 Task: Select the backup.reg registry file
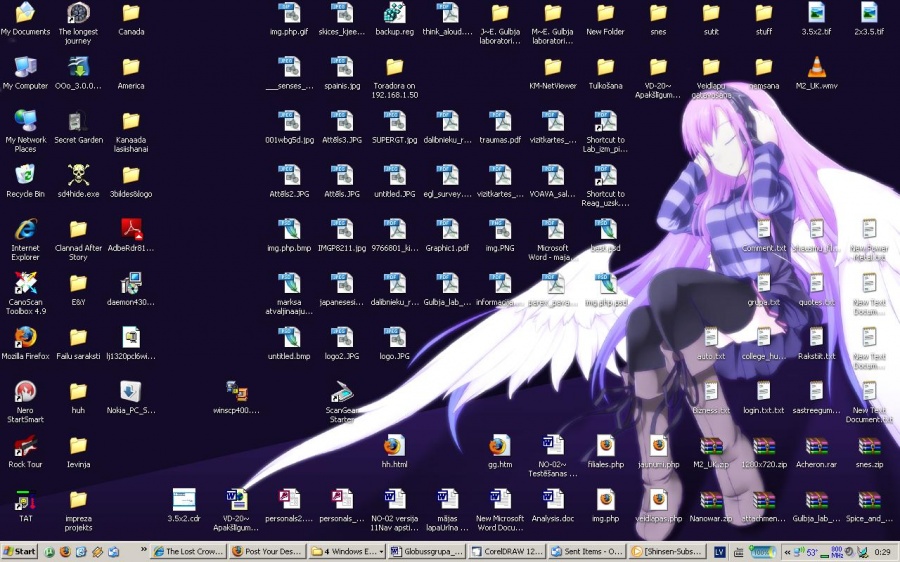394,19
